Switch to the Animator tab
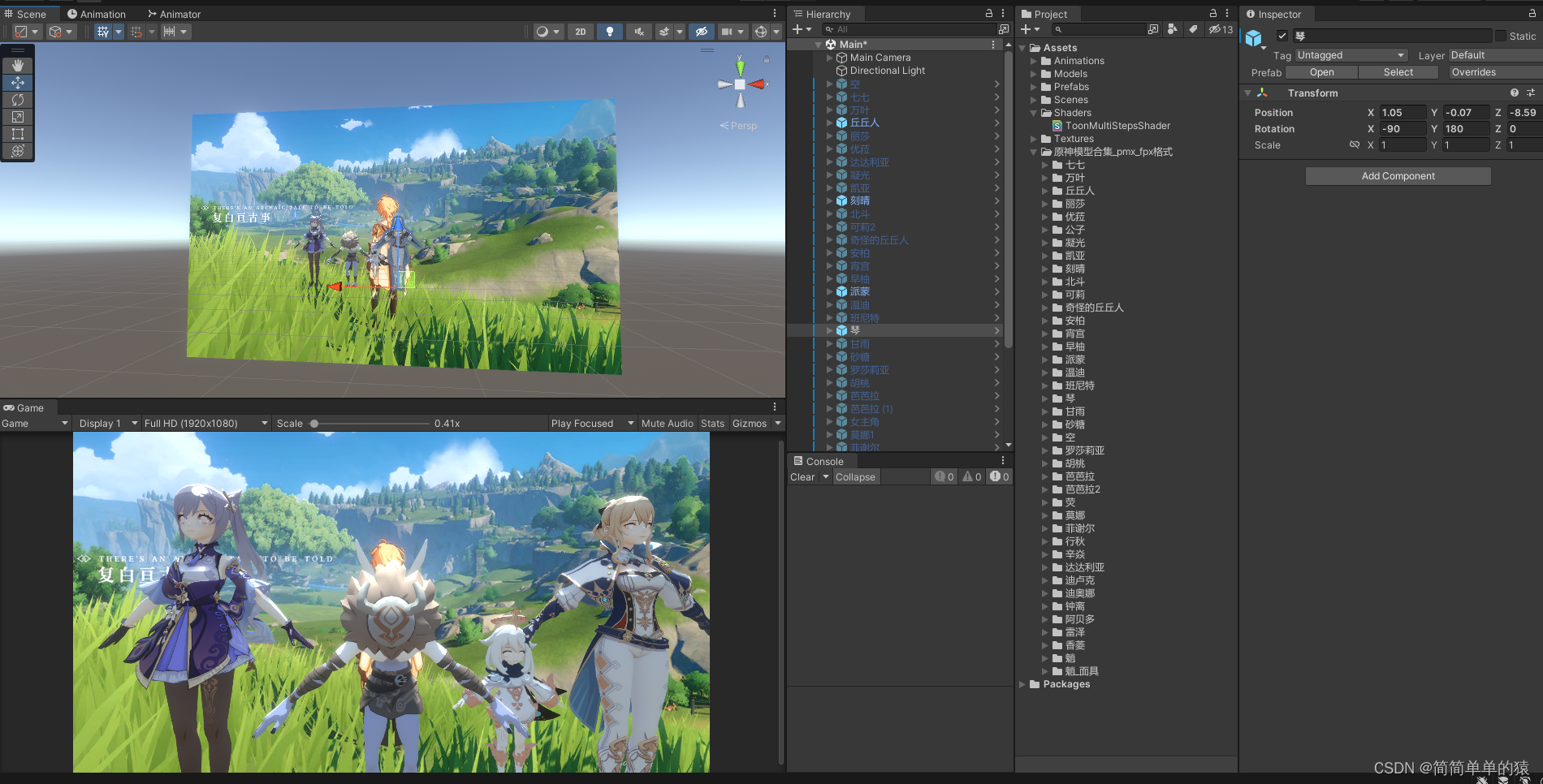 tap(175, 14)
